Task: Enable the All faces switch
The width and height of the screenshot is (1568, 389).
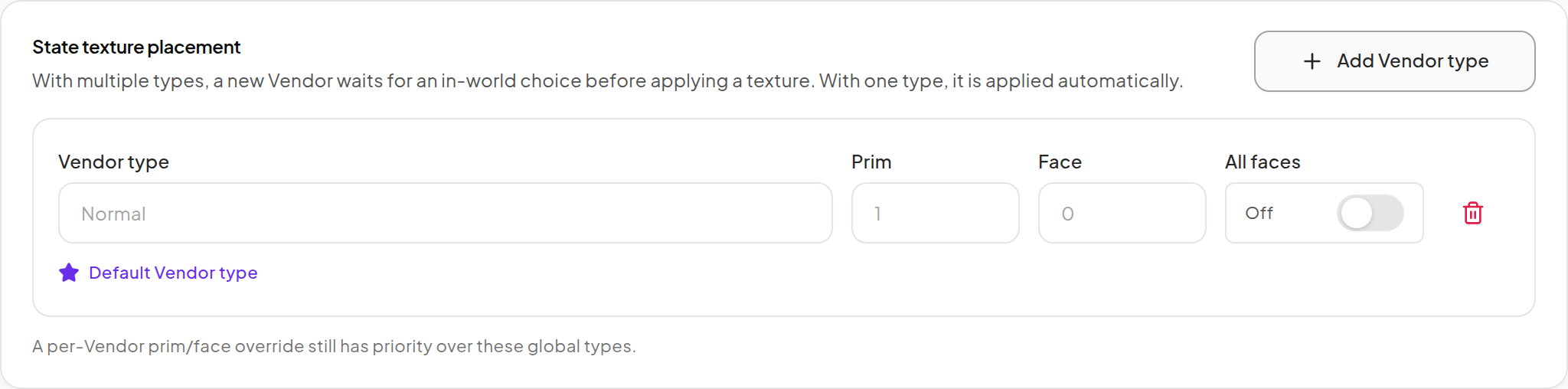Action: coord(1370,213)
